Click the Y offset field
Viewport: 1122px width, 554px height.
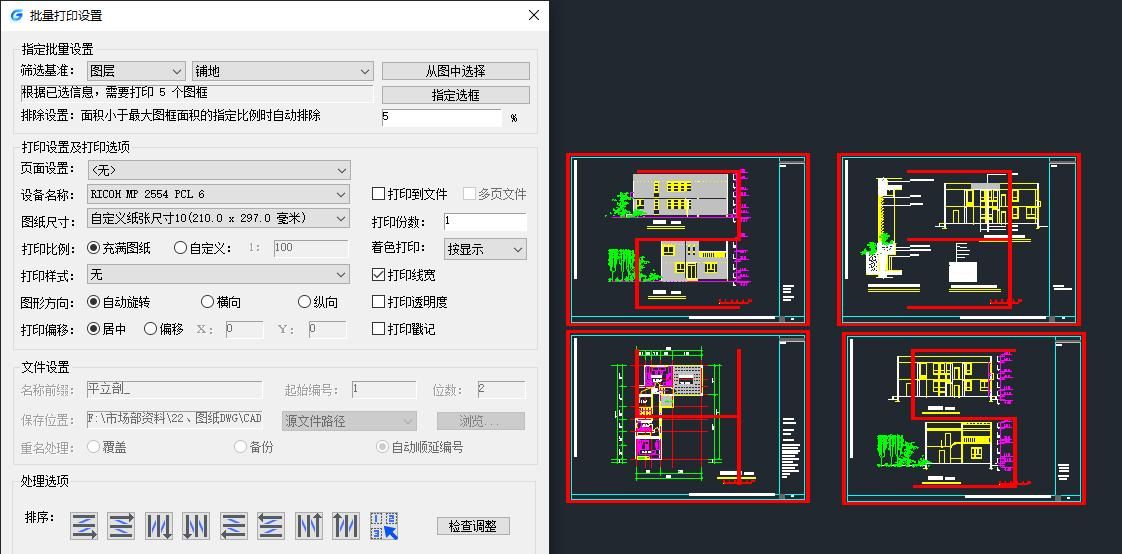(x=328, y=330)
